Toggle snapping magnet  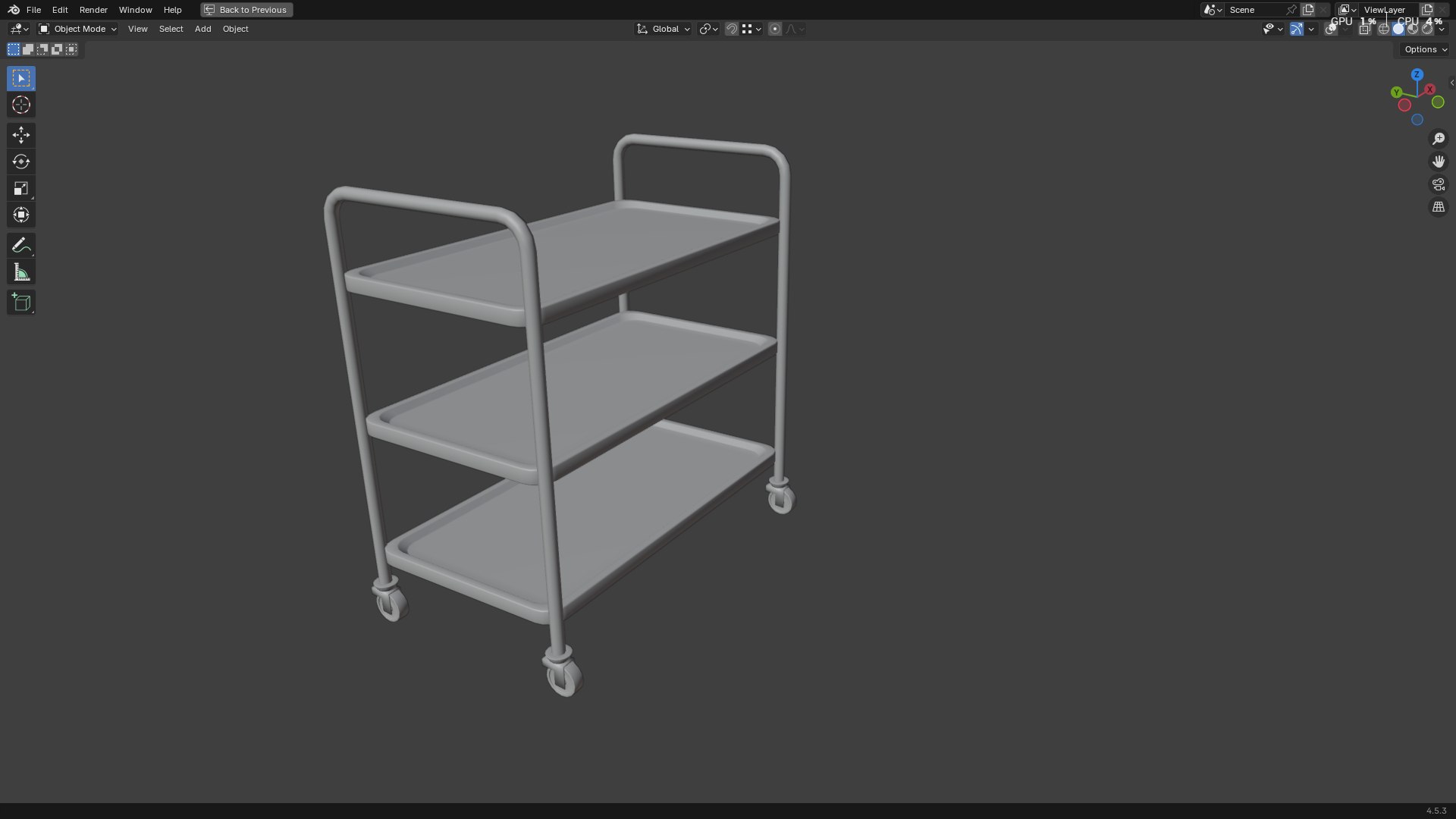[731, 29]
